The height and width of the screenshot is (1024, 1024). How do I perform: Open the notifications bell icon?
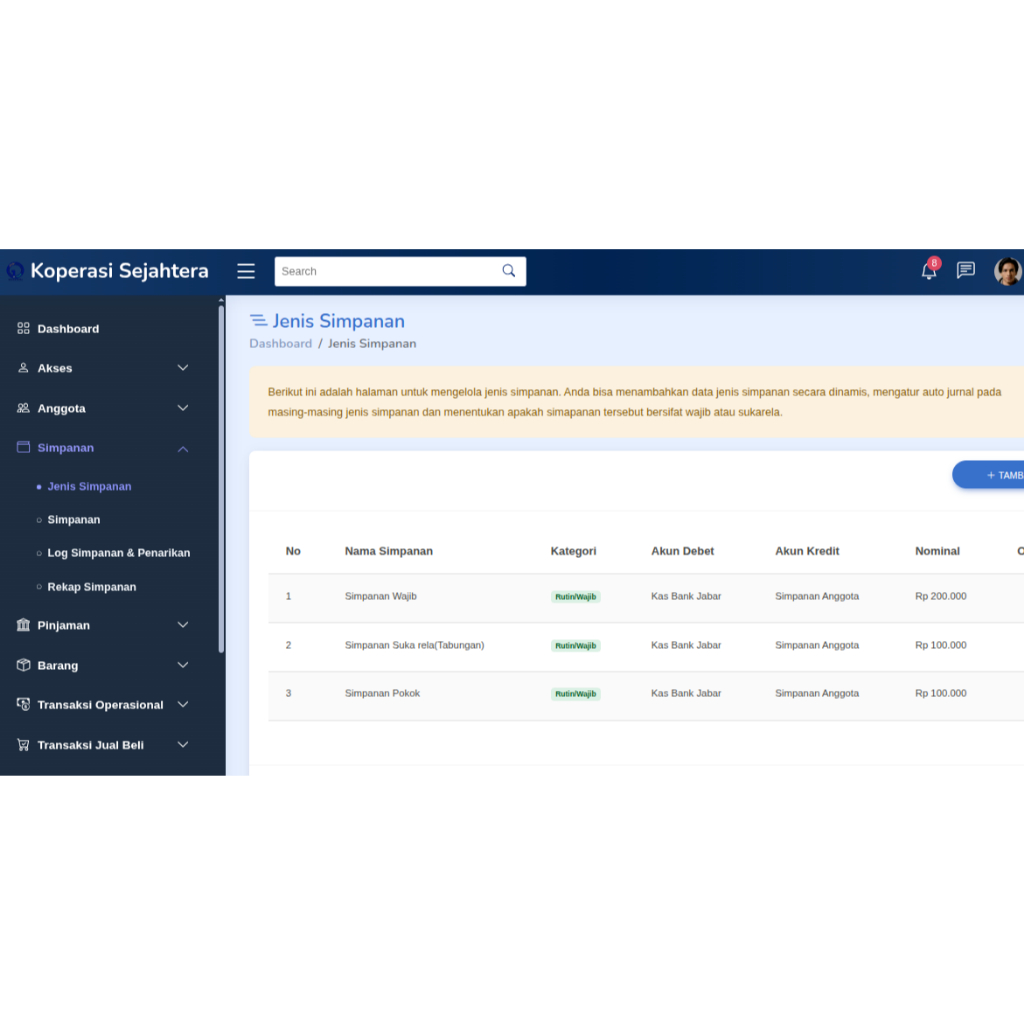tap(928, 271)
